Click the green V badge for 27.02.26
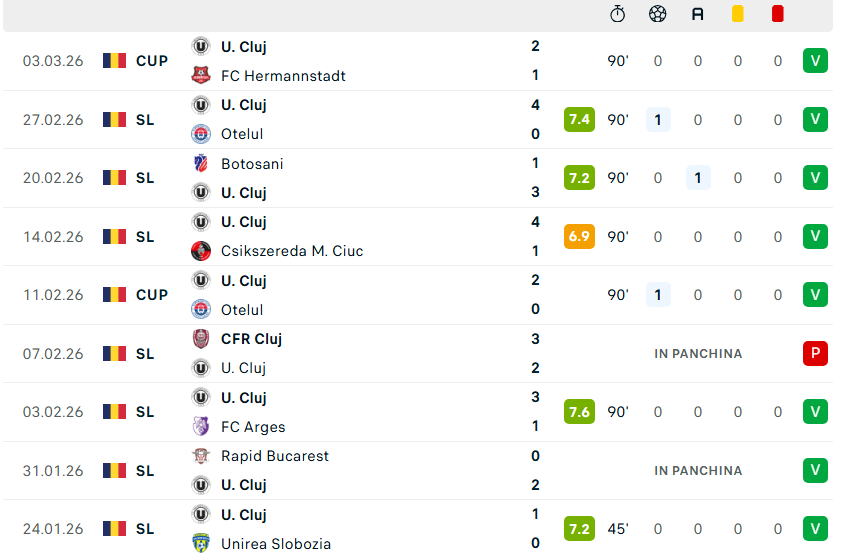 coord(815,120)
